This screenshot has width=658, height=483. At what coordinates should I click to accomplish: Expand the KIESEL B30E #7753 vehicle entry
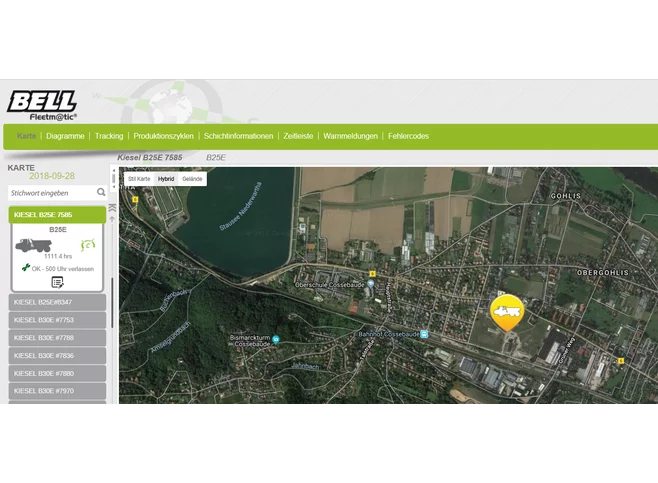tap(57, 320)
